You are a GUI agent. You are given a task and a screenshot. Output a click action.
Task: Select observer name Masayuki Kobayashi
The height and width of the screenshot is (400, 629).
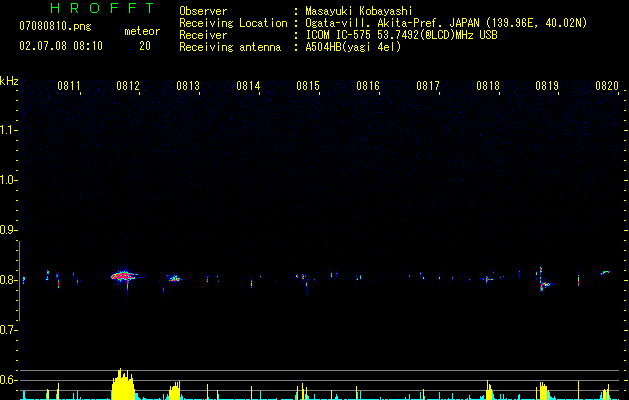(359, 11)
